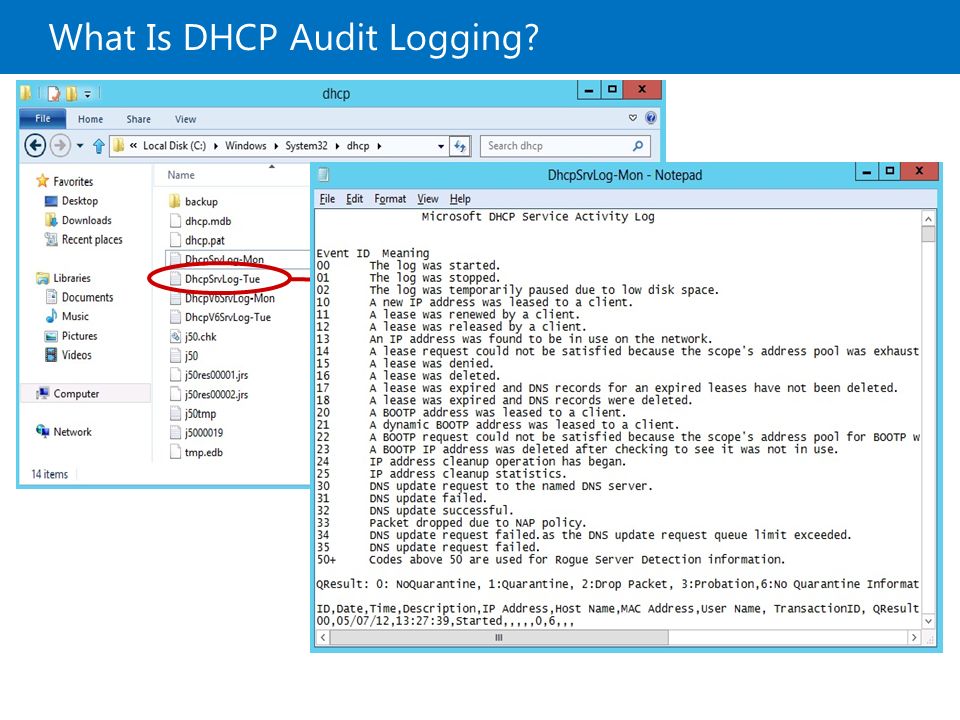
Task: Open the Notepad View menu
Action: (427, 199)
